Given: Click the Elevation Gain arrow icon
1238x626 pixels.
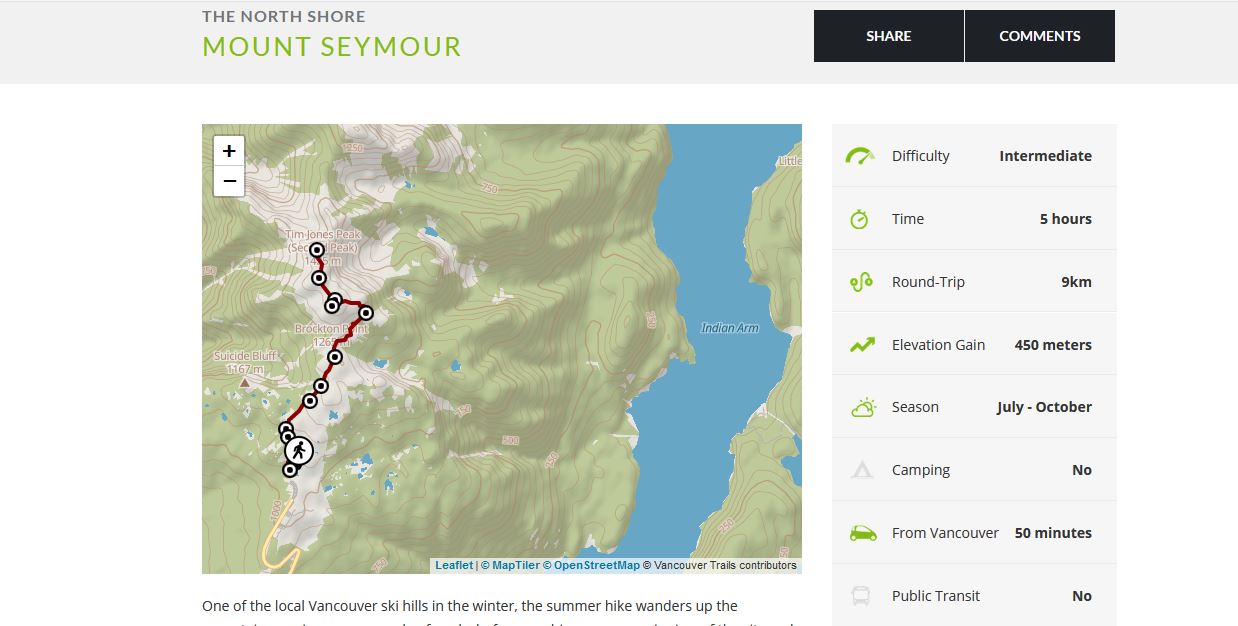Looking at the screenshot, I should (x=862, y=345).
